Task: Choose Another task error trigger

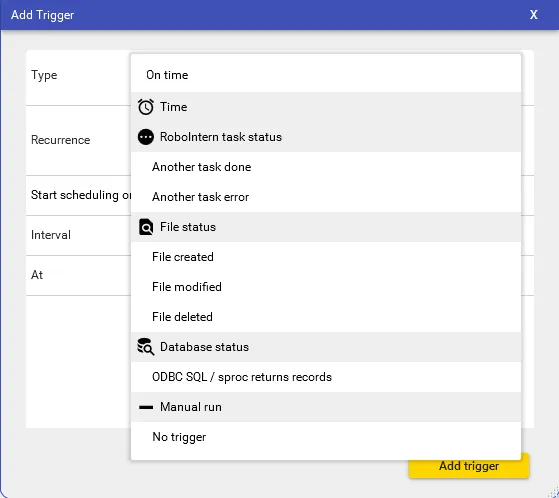Action: [x=326, y=197]
